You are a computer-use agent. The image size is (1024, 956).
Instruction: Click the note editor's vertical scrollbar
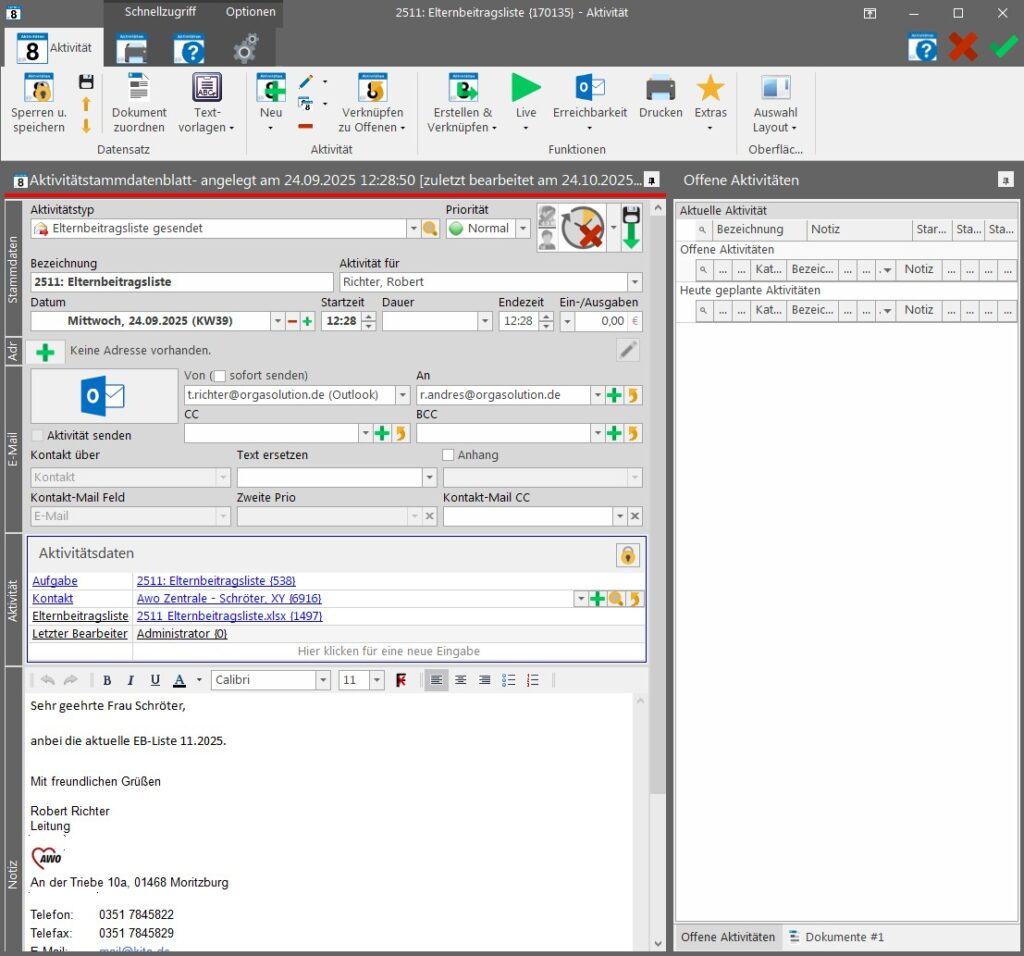pos(641,821)
